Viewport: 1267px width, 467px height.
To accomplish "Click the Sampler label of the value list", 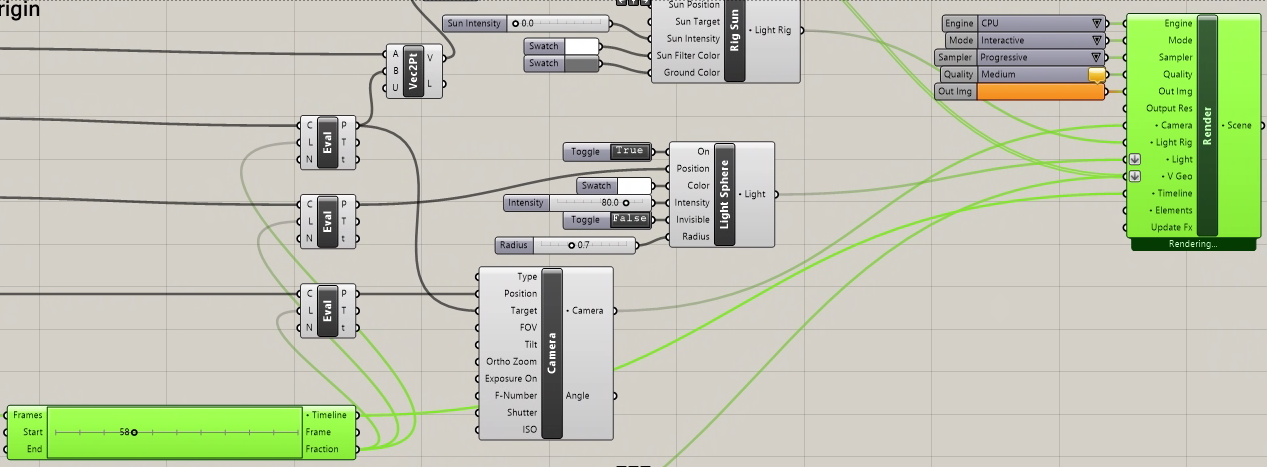I will pyautogui.click(x=955, y=57).
